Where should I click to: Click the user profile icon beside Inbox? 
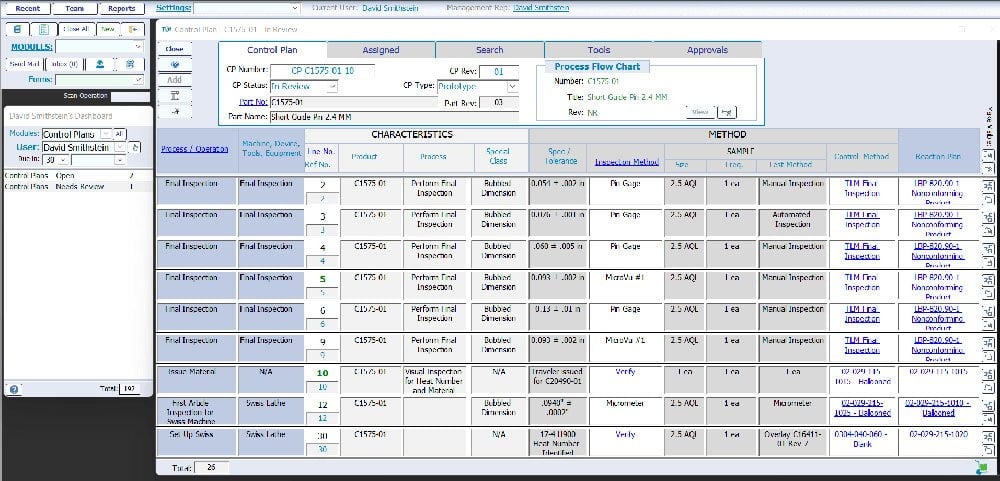pyautogui.click(x=100, y=63)
